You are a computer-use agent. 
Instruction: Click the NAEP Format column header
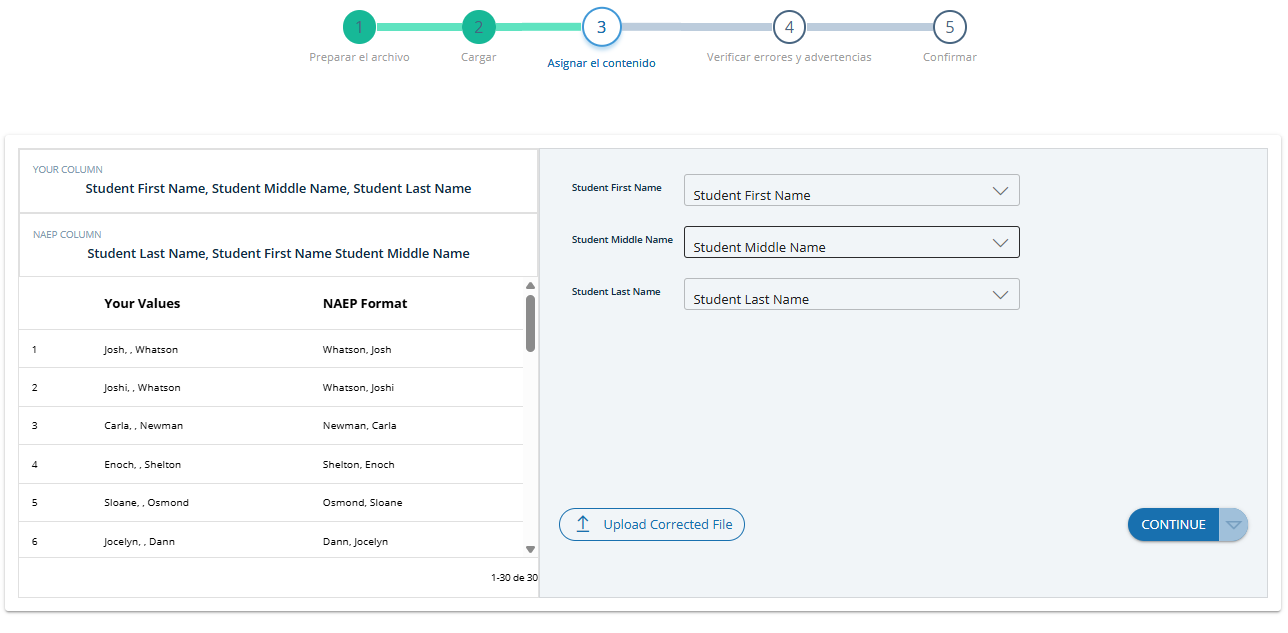pyautogui.click(x=365, y=304)
